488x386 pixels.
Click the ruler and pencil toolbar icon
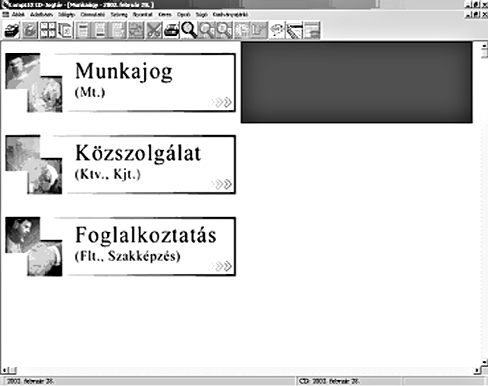(294, 30)
